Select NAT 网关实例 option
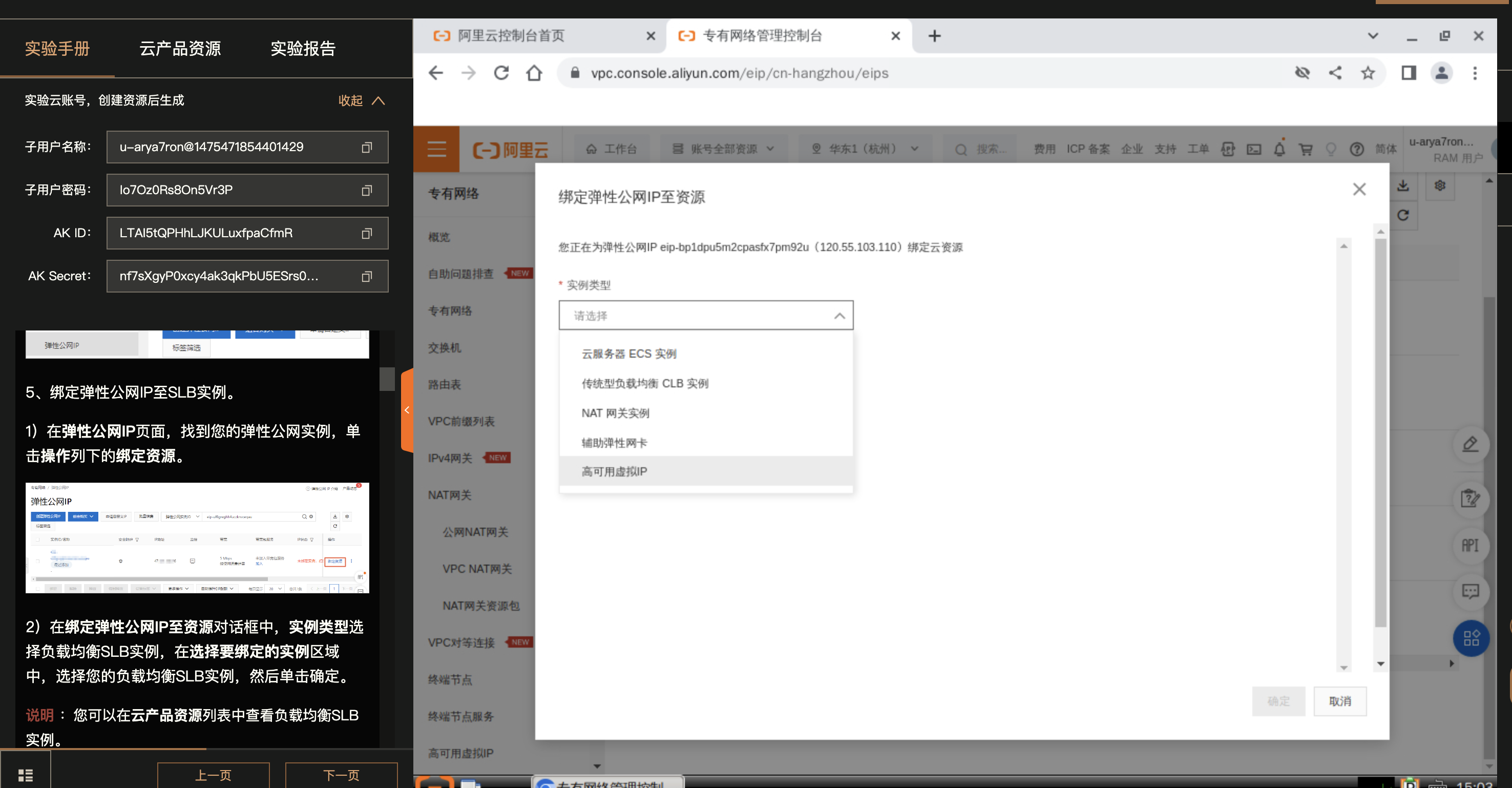The image size is (1512, 788). point(706,413)
